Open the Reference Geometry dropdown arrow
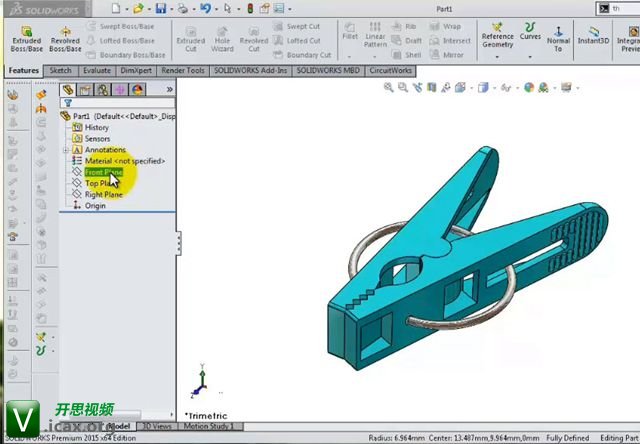This screenshot has height=444, width=640. coord(497,57)
